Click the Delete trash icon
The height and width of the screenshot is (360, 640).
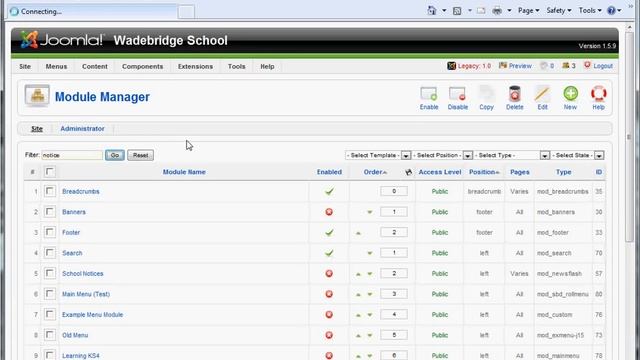[x=514, y=94]
